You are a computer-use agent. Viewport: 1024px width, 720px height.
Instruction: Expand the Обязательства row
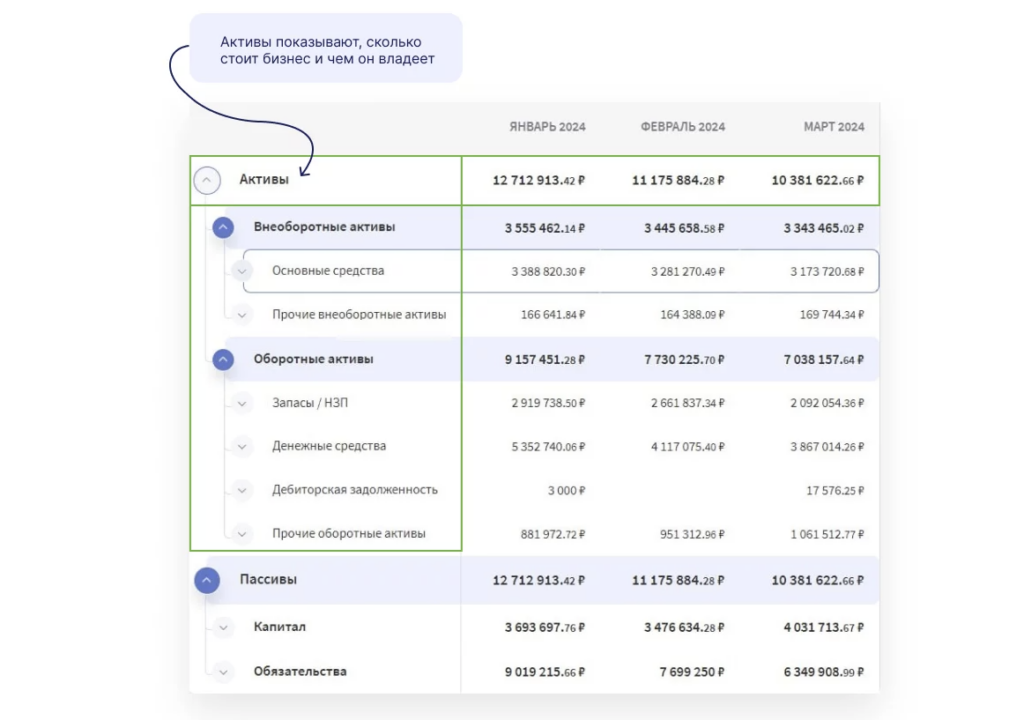click(223, 672)
